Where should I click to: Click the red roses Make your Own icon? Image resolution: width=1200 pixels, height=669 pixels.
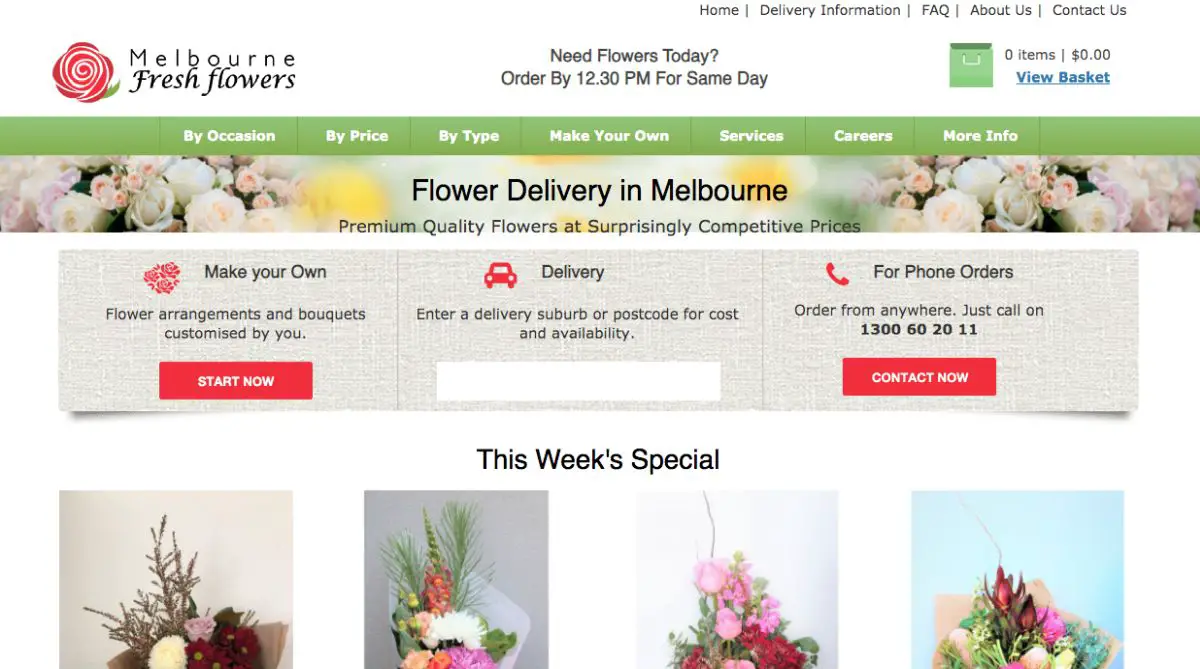pos(162,277)
